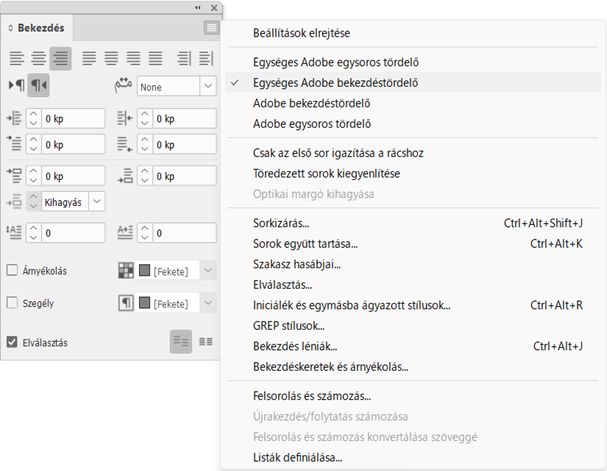Expand the Szegély color dropdown arrow

point(208,303)
